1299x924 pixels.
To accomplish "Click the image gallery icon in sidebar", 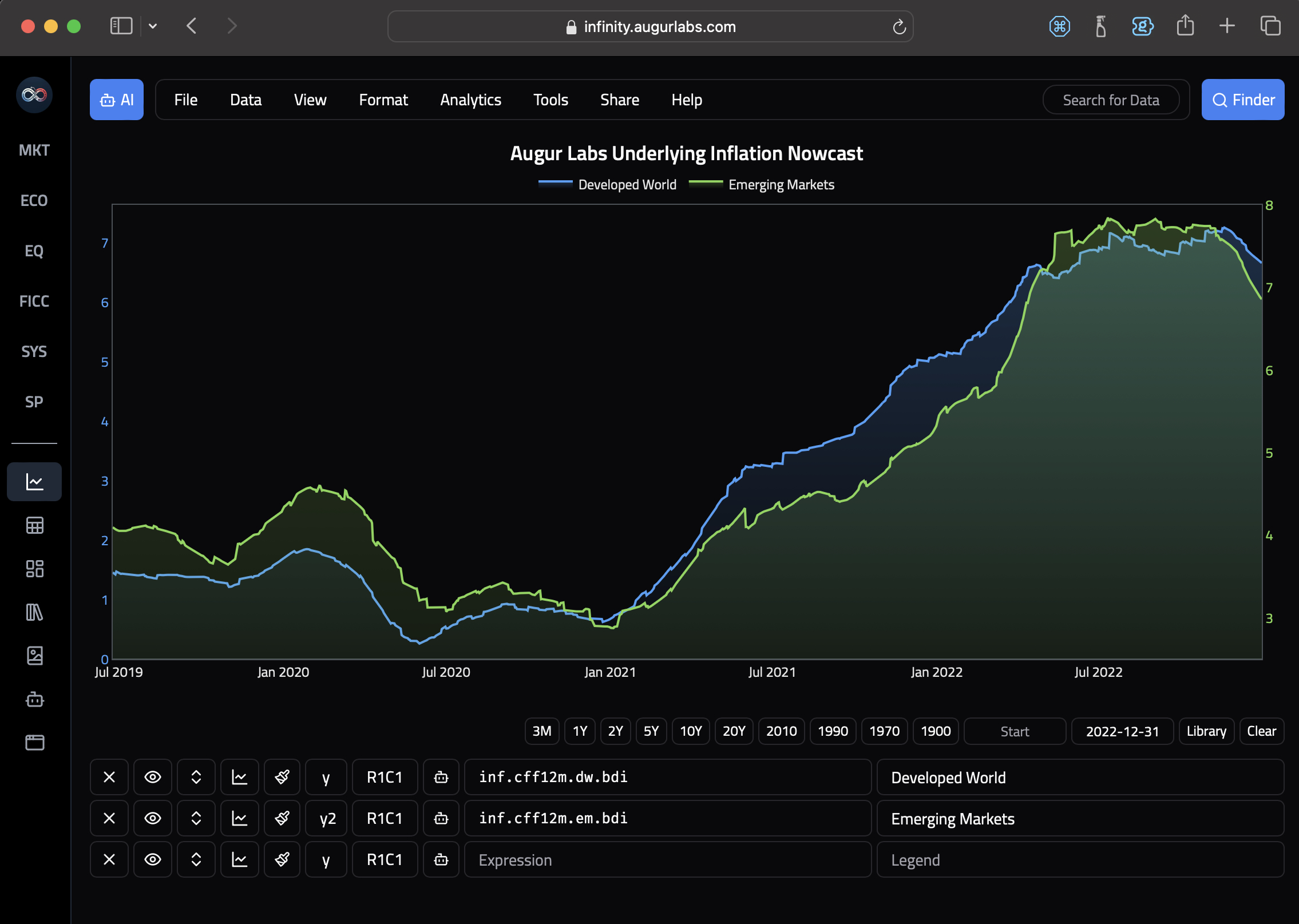I will click(x=34, y=656).
